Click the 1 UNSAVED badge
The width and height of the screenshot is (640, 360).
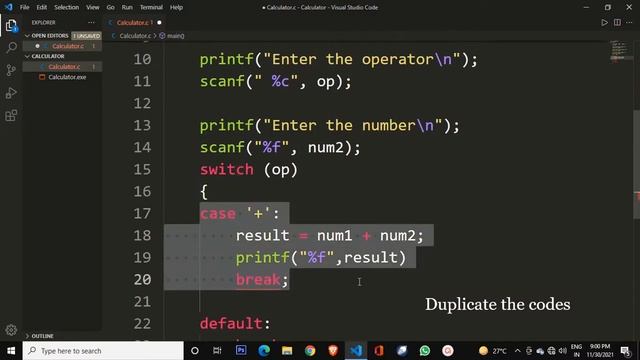(x=87, y=36)
